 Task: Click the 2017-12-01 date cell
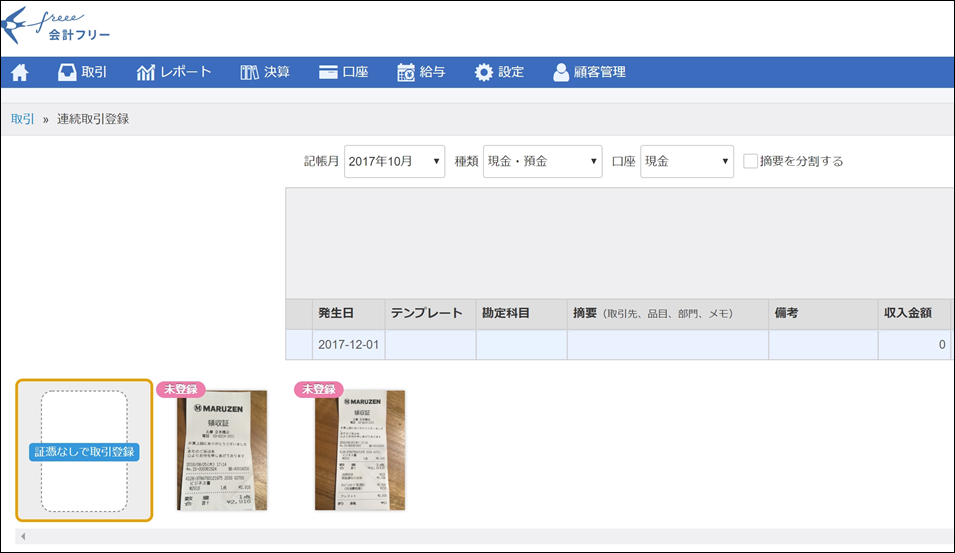click(348, 345)
